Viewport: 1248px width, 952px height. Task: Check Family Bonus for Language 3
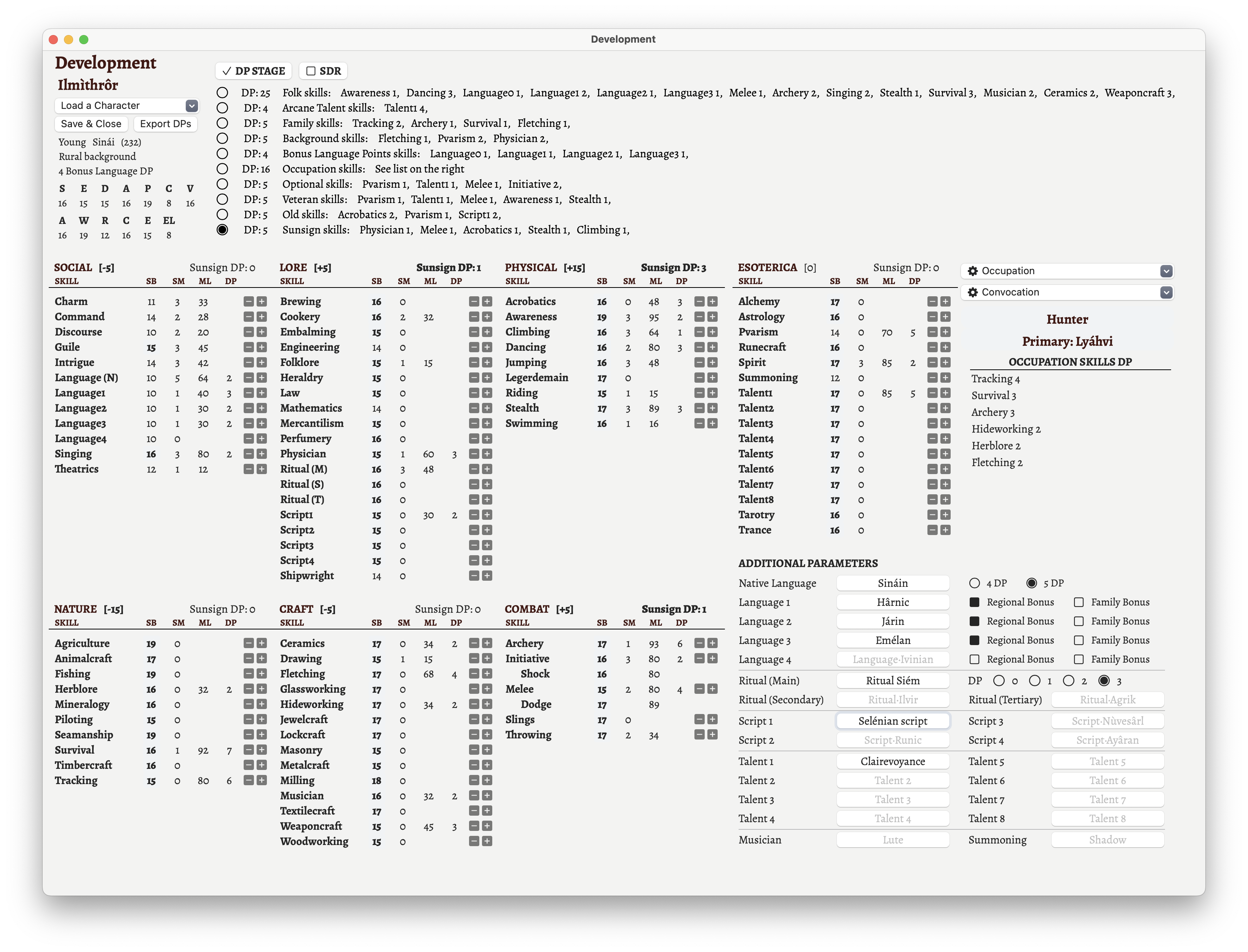[1080, 640]
